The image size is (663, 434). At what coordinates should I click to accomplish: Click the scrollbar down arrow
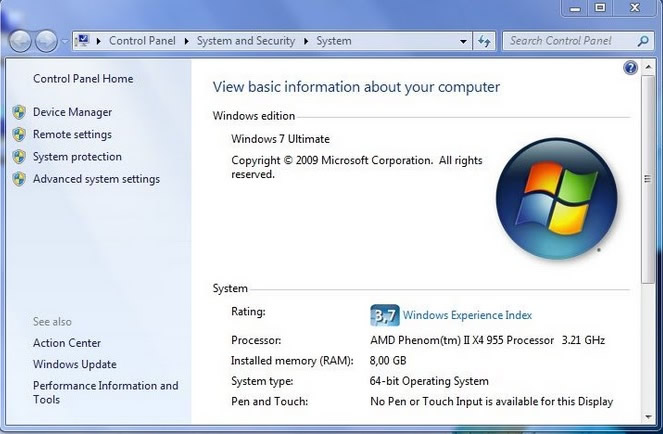(648, 418)
